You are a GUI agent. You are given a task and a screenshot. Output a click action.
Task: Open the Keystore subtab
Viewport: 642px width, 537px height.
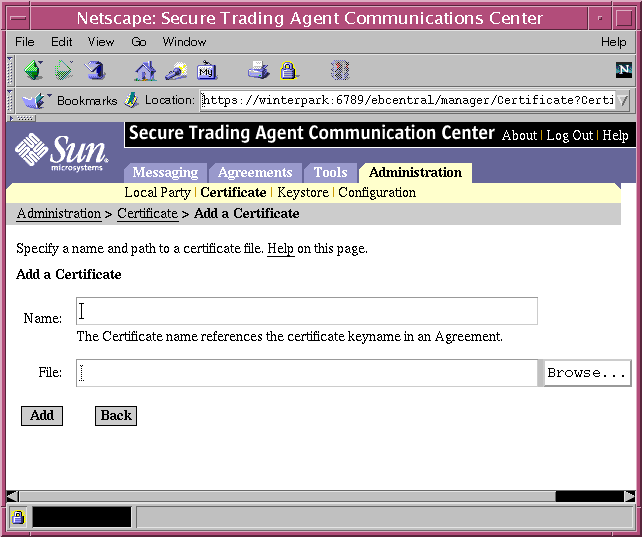[303, 192]
